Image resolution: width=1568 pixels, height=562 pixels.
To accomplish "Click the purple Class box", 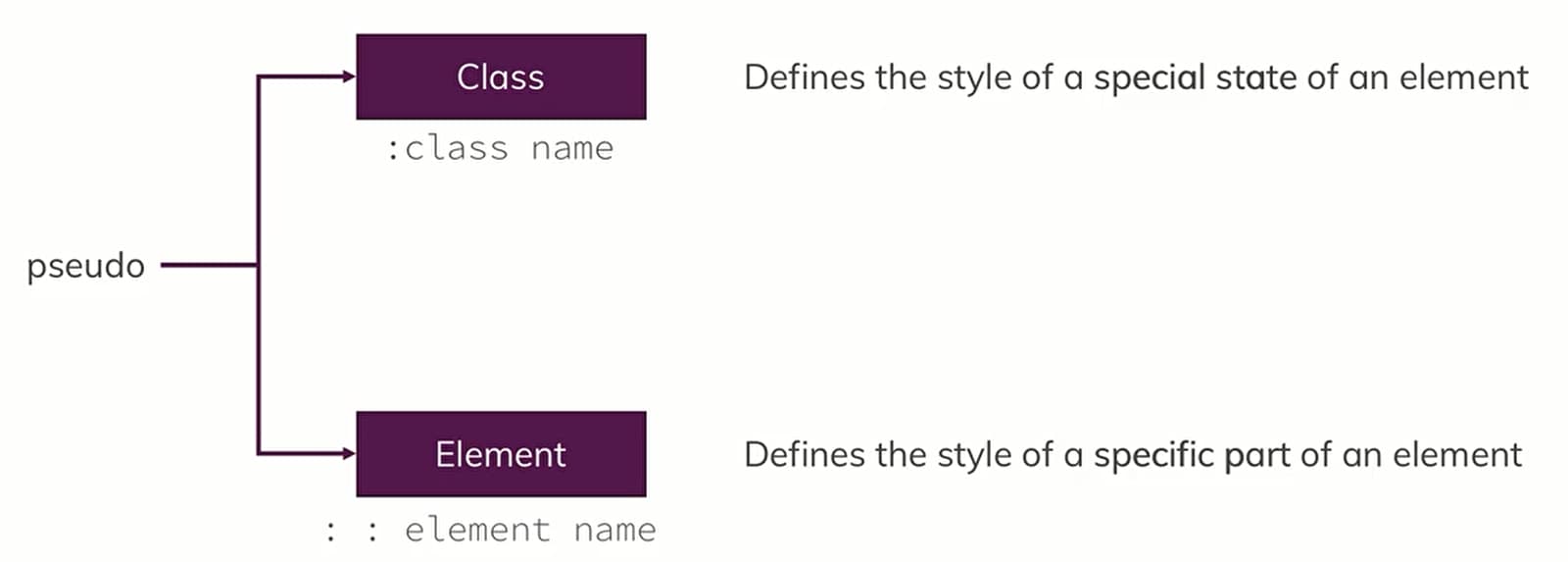I will (x=501, y=77).
